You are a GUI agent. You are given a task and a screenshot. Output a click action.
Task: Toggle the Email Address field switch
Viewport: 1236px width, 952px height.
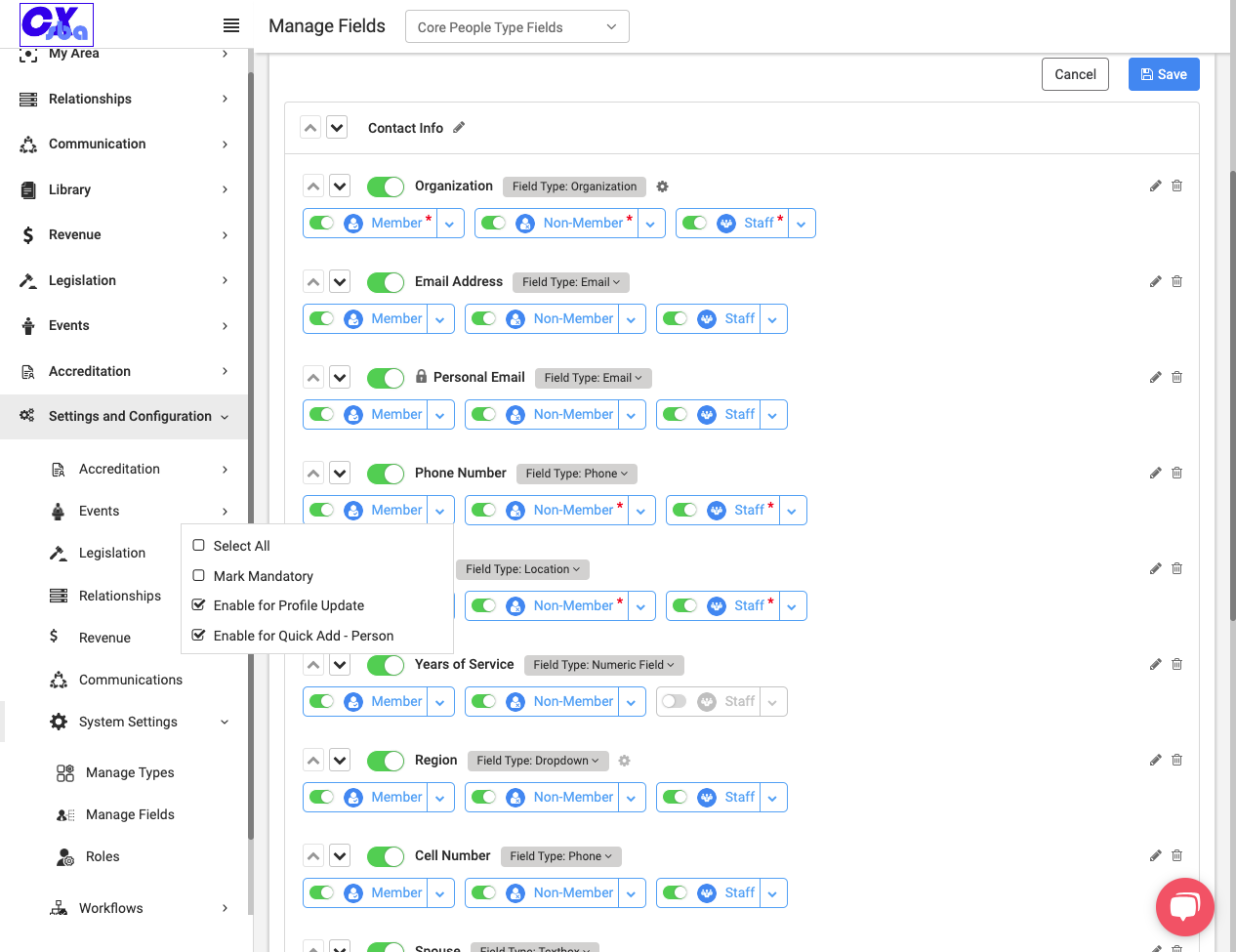pyautogui.click(x=386, y=282)
